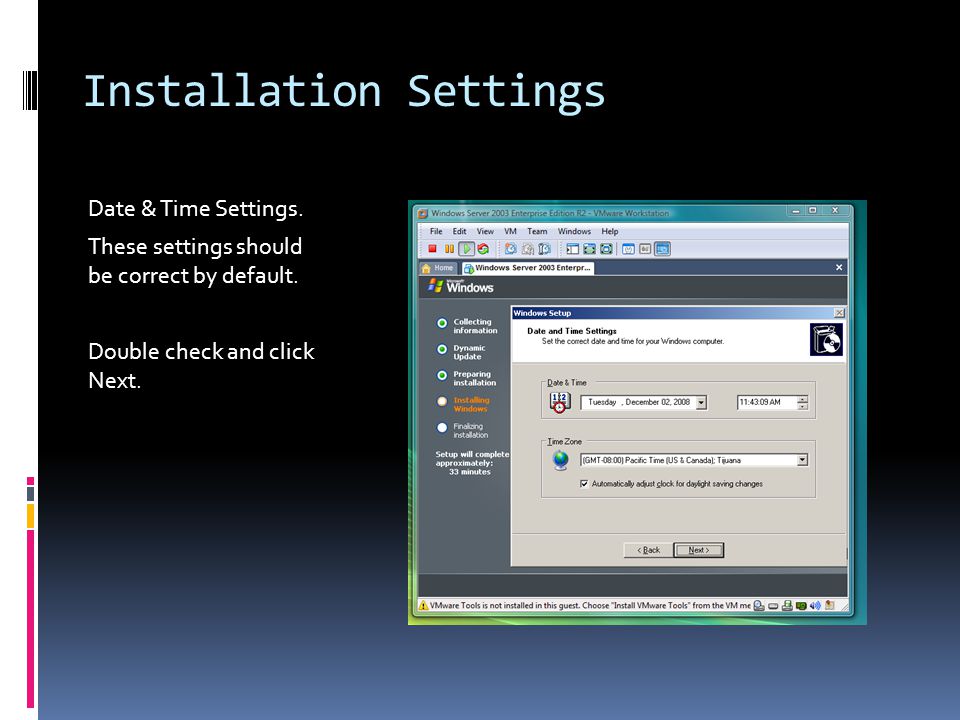This screenshot has height=720, width=960.
Task: Minimize the VMware Workstation window
Action: 795,211
